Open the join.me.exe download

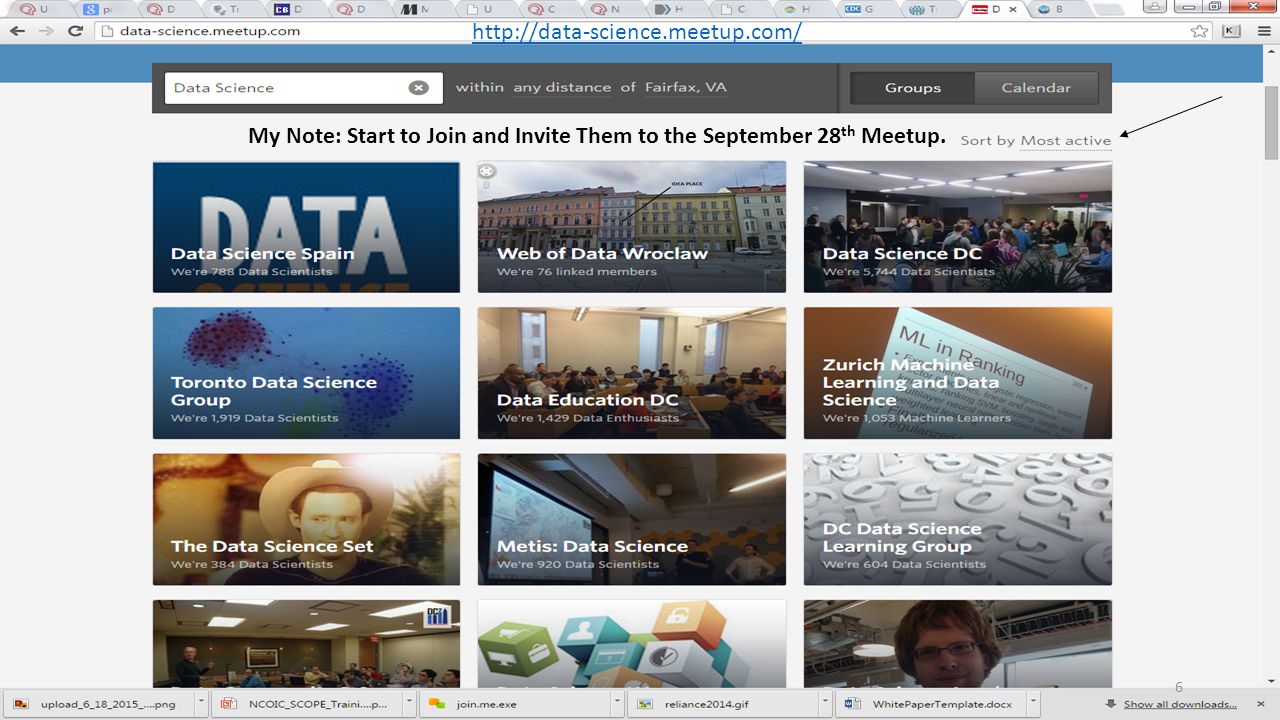[516, 704]
